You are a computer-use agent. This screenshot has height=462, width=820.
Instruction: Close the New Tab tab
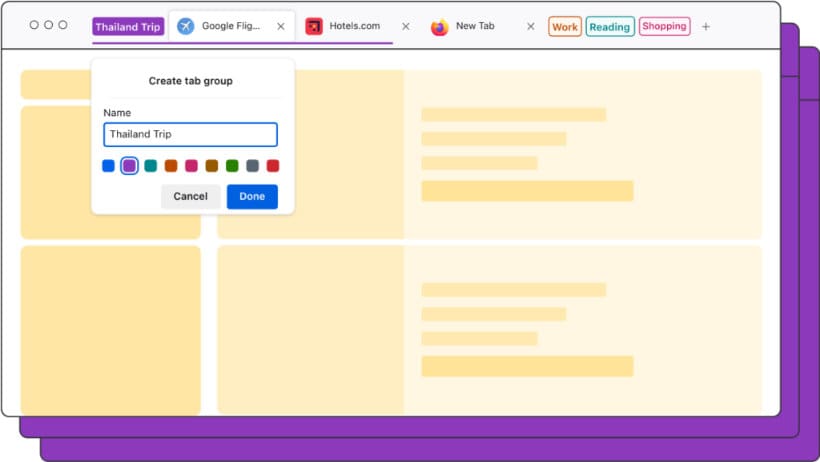click(531, 27)
